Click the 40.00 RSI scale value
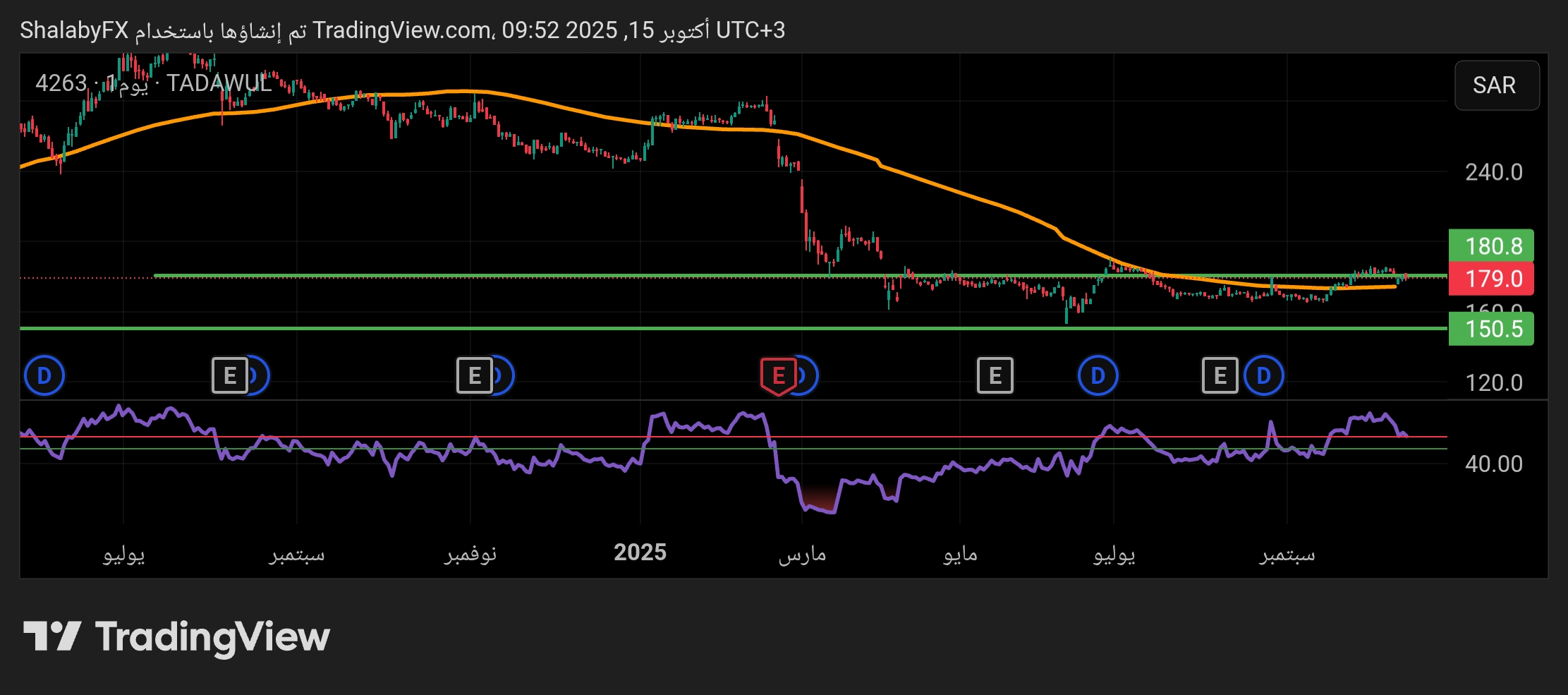This screenshot has height=695, width=1568. 1493,464
